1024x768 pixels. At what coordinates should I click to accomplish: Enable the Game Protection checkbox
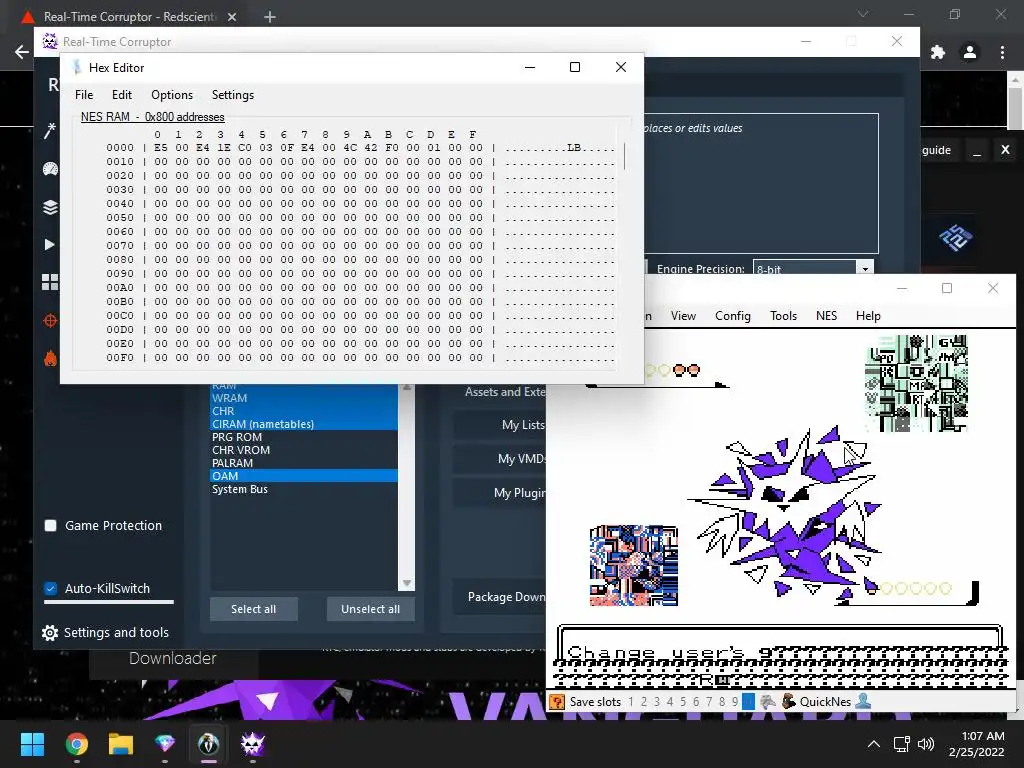(50, 526)
